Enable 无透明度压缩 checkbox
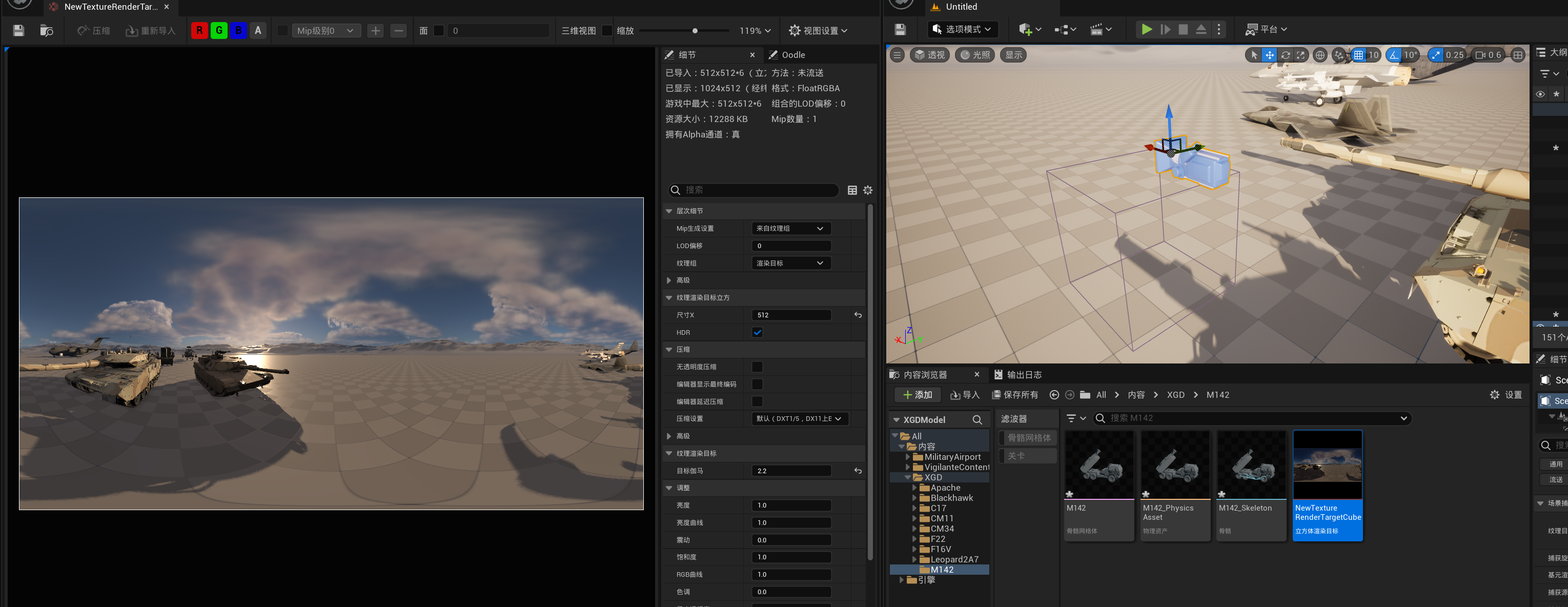Viewport: 1568px width, 607px height. pyautogui.click(x=757, y=367)
